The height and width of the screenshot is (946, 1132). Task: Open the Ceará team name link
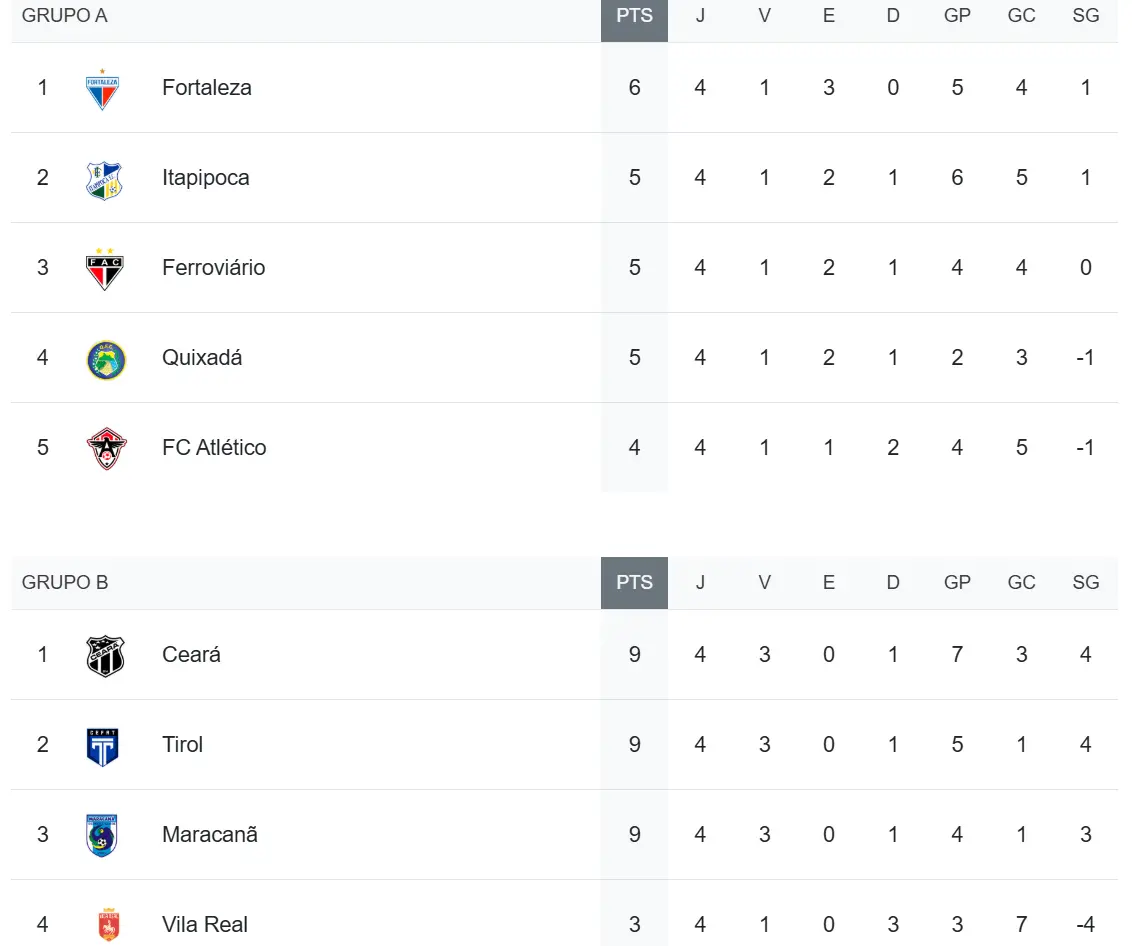[191, 655]
